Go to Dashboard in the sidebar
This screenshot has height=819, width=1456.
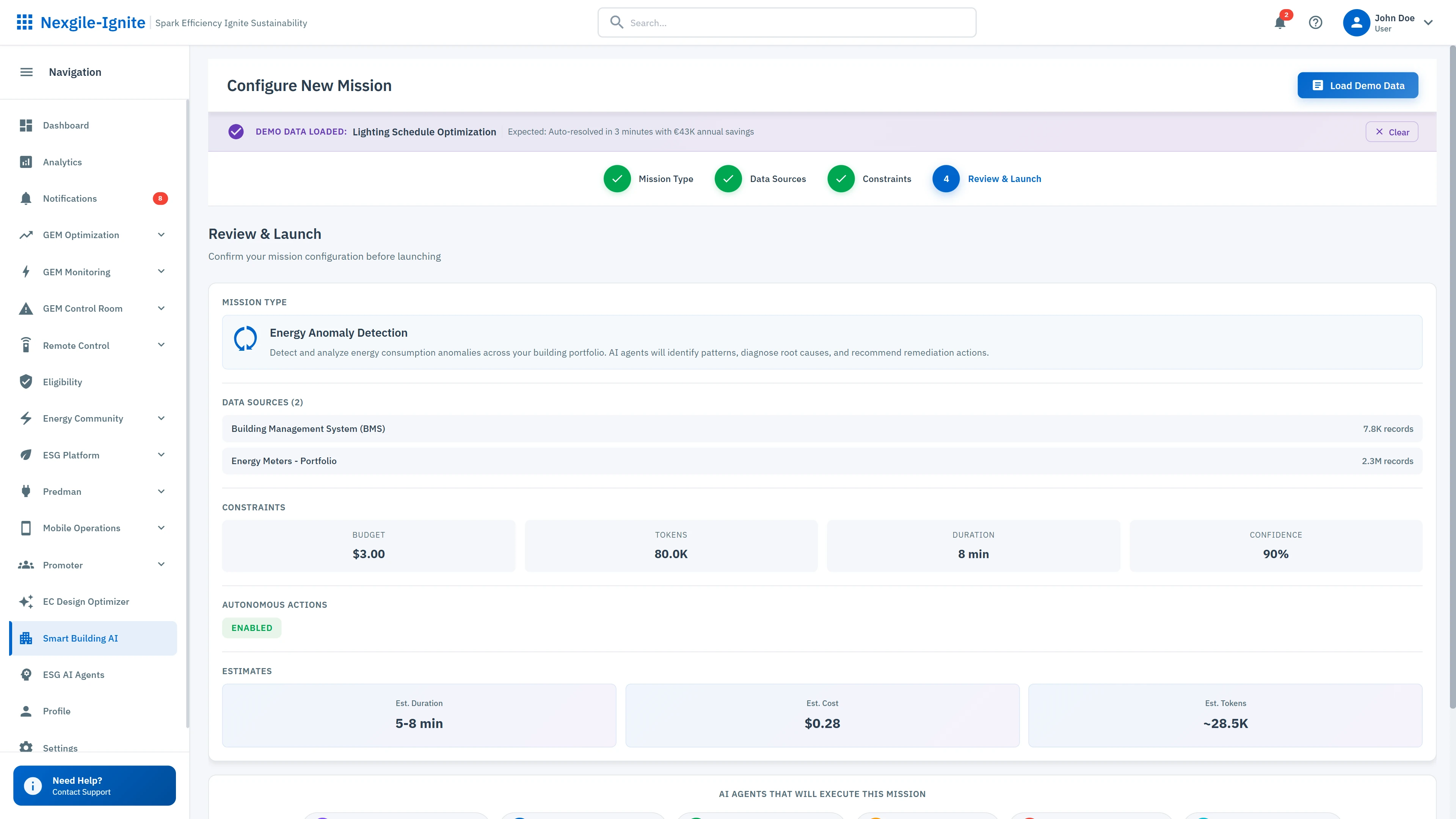click(66, 125)
